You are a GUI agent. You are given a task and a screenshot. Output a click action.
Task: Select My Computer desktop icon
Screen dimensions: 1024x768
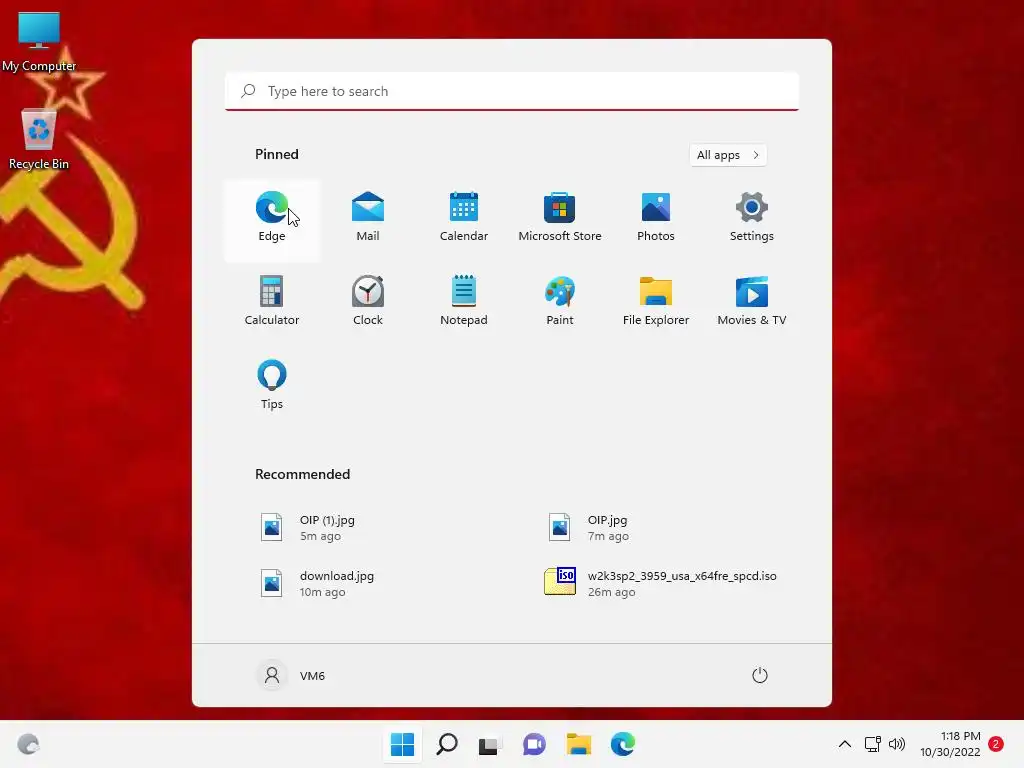click(39, 42)
